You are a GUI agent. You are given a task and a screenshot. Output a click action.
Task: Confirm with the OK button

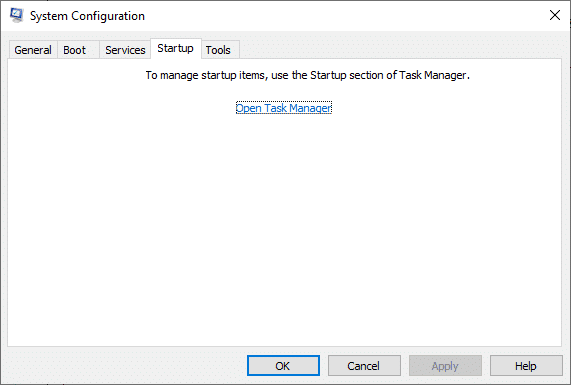[x=283, y=365]
